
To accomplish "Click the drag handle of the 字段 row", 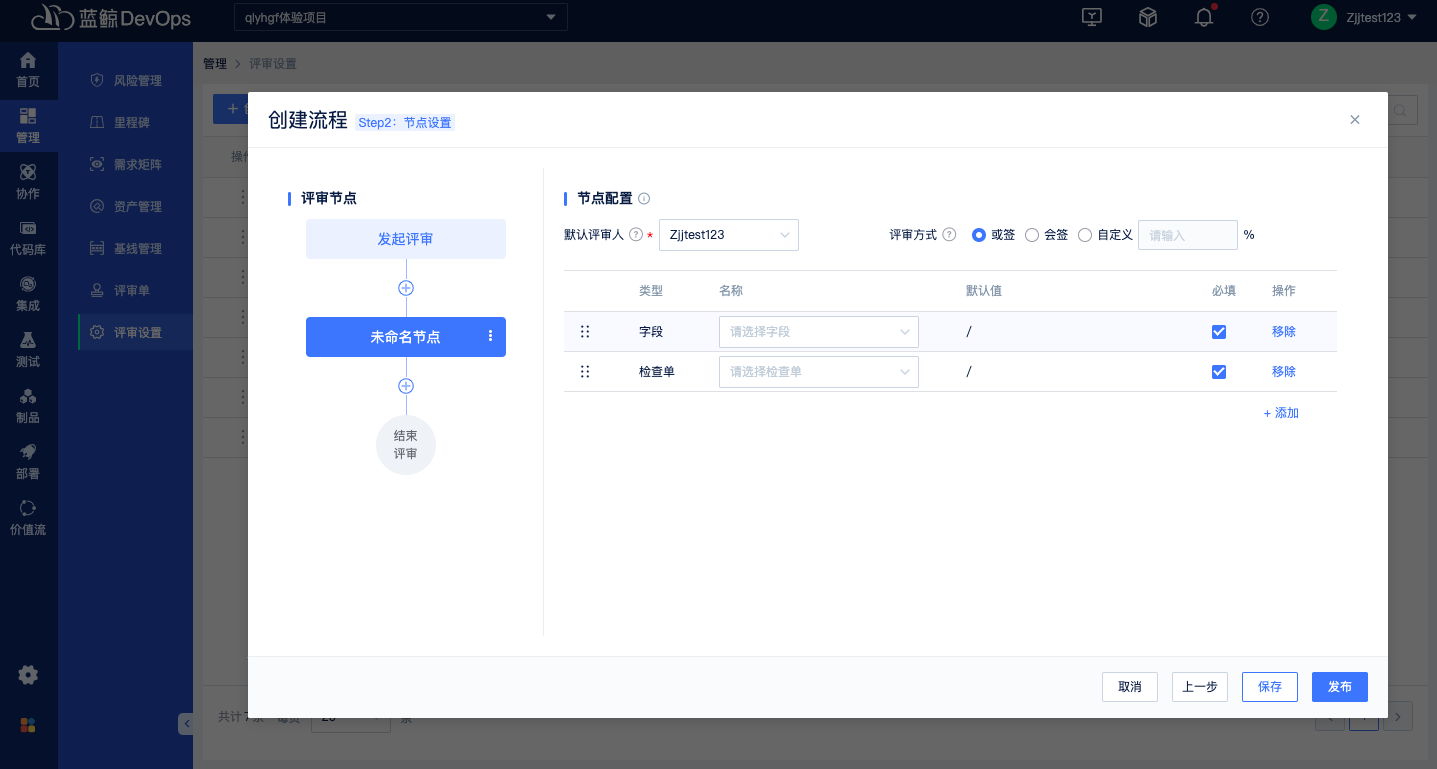I will [585, 332].
